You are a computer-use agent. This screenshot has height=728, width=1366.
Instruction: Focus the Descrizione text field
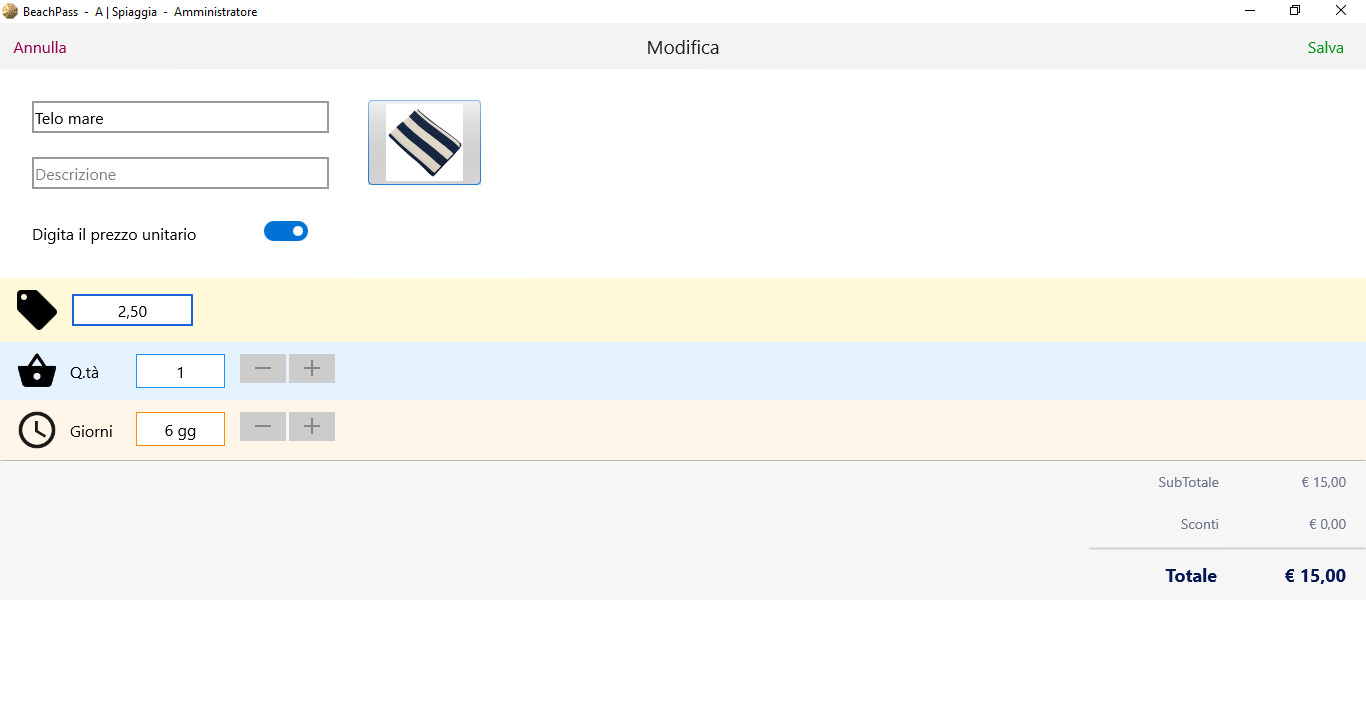(180, 173)
